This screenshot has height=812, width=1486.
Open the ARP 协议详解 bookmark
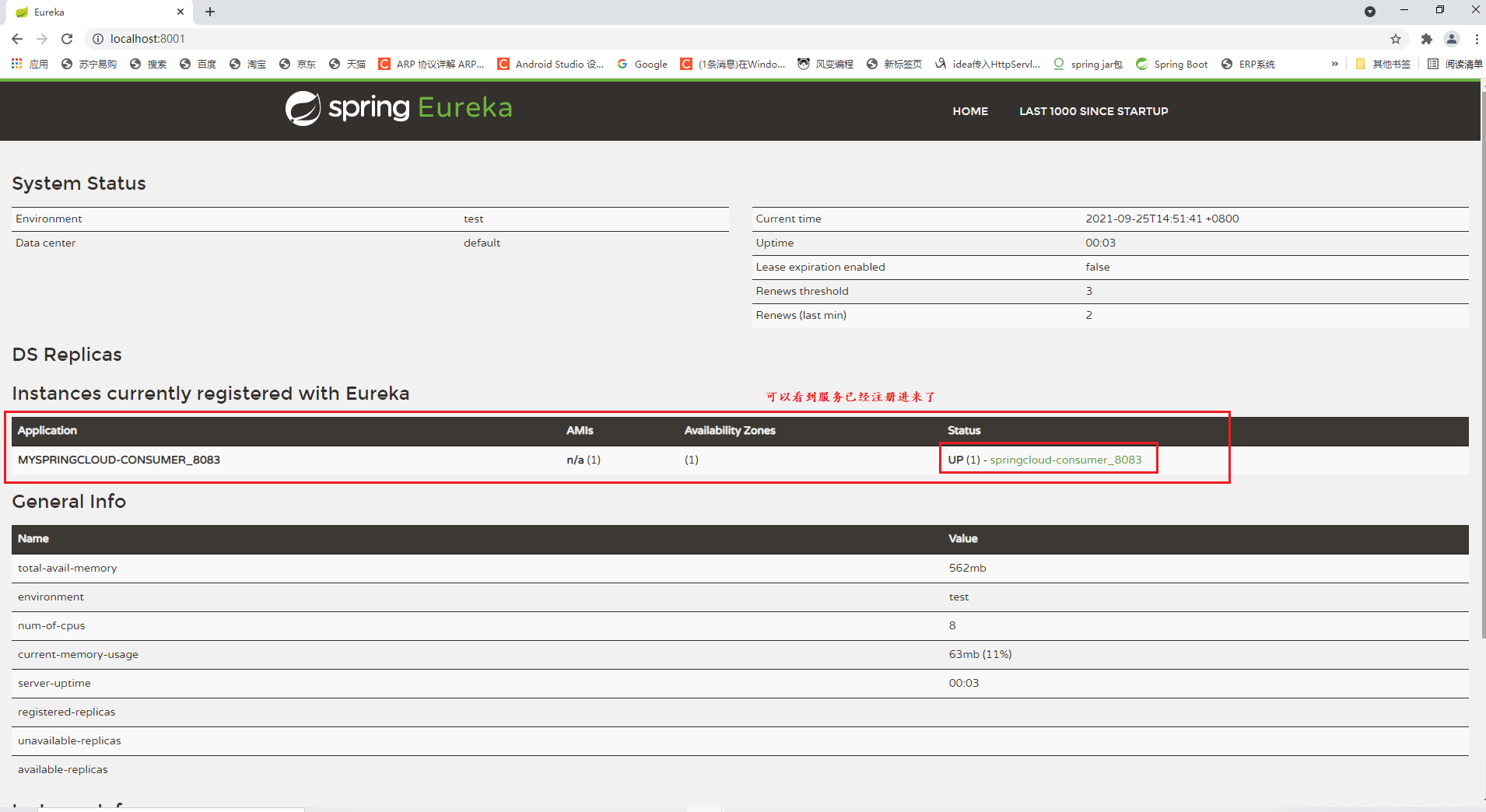pyautogui.click(x=431, y=64)
